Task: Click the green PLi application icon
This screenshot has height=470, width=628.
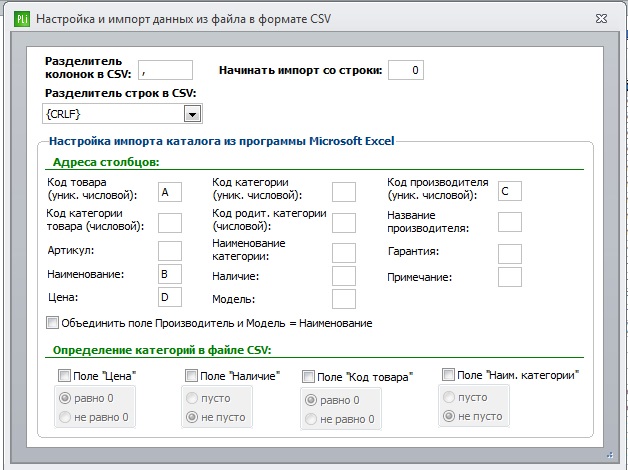Action: pos(22,19)
